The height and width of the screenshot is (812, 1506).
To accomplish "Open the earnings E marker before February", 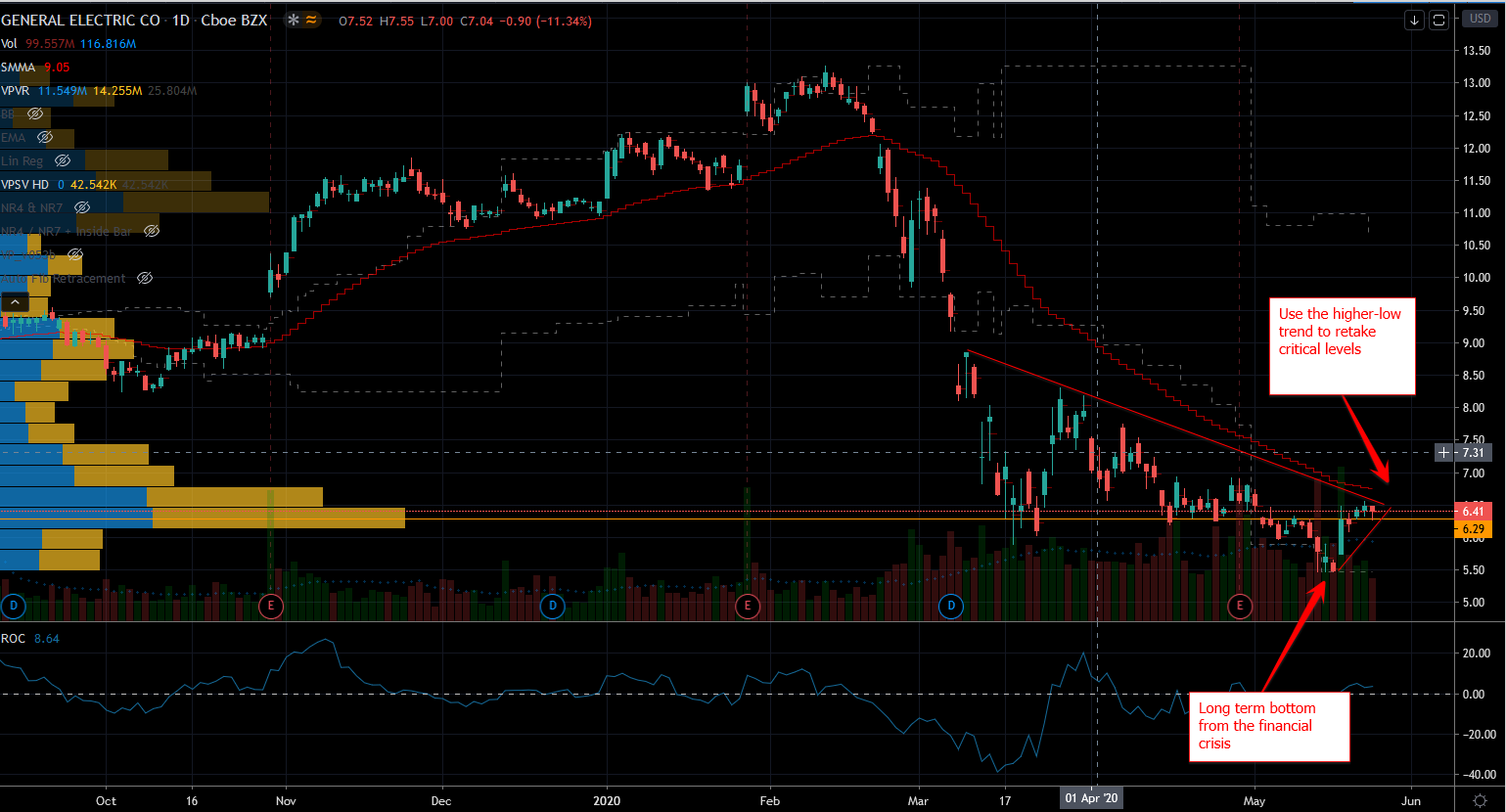I will tap(748, 607).
